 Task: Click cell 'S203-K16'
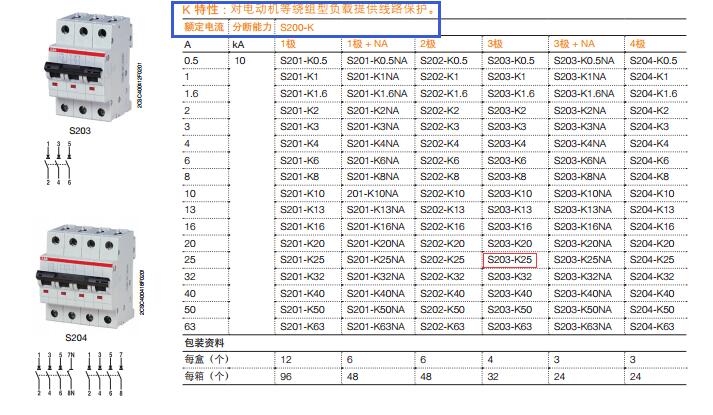[510, 227]
